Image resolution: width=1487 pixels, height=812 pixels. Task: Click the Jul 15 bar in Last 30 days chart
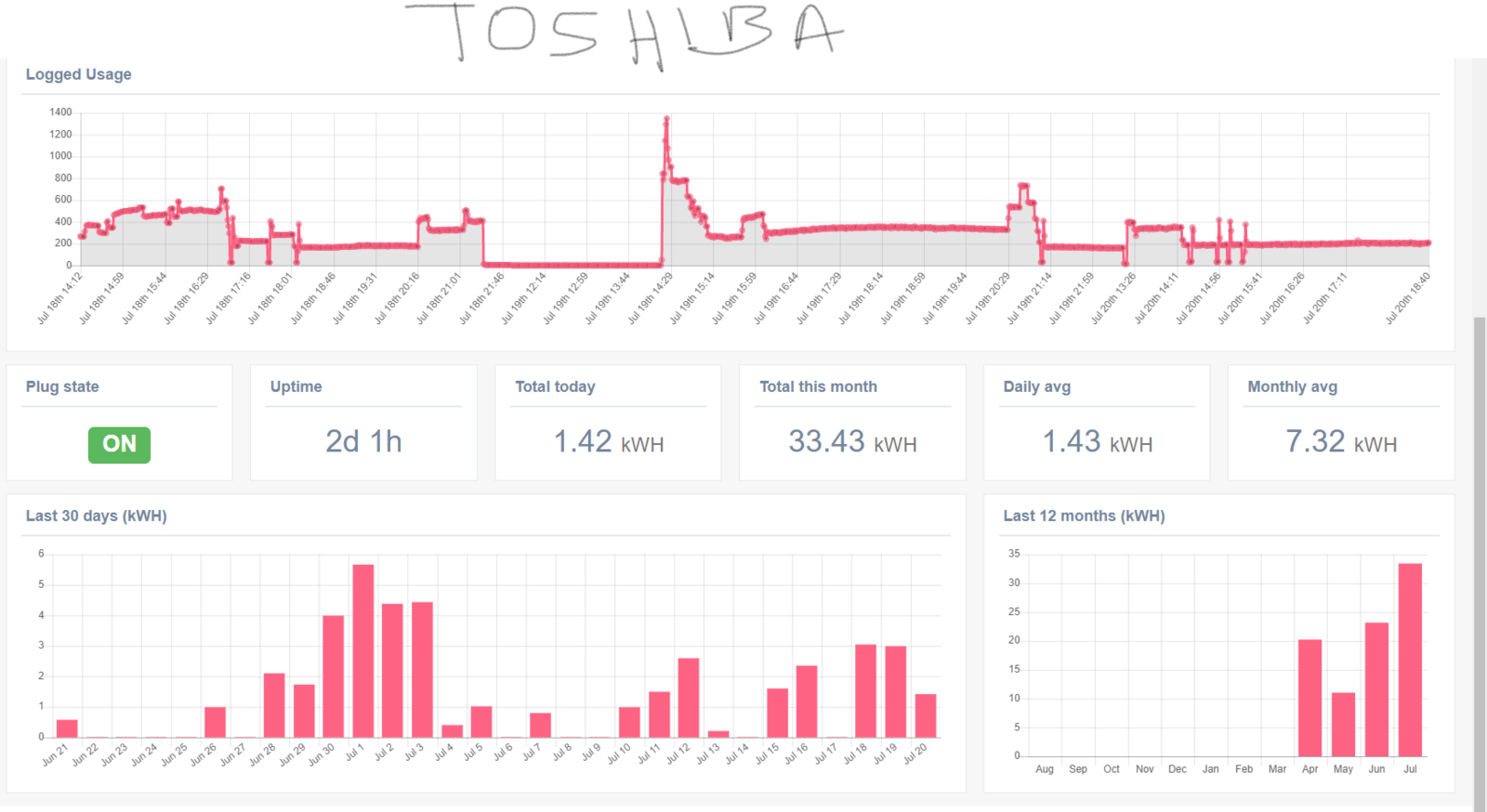coord(778,713)
